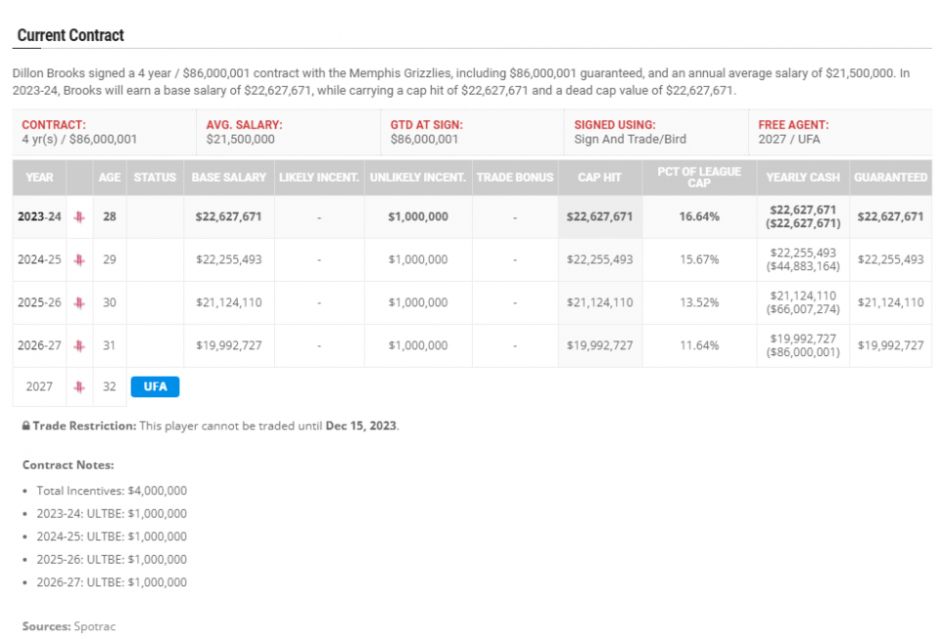
Task: Click the 2026-27 year cell
Action: coord(40,346)
